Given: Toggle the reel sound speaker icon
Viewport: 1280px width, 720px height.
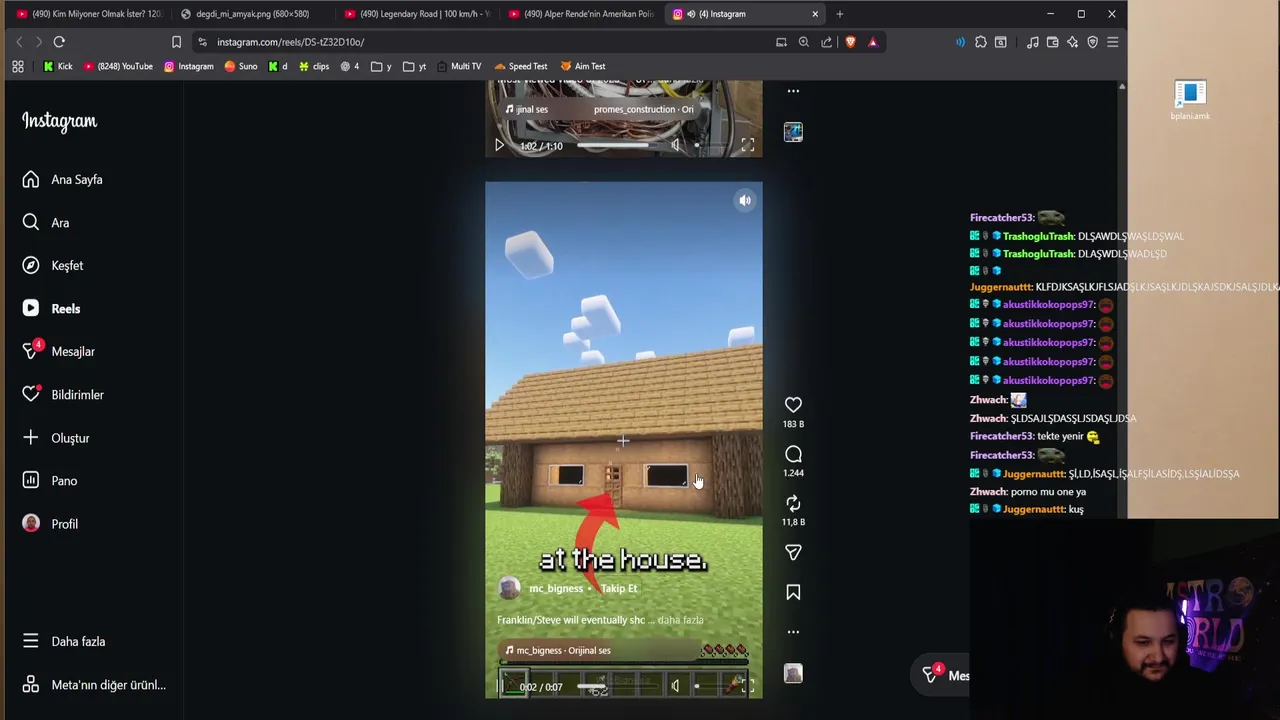Looking at the screenshot, I should pyautogui.click(x=744, y=201).
